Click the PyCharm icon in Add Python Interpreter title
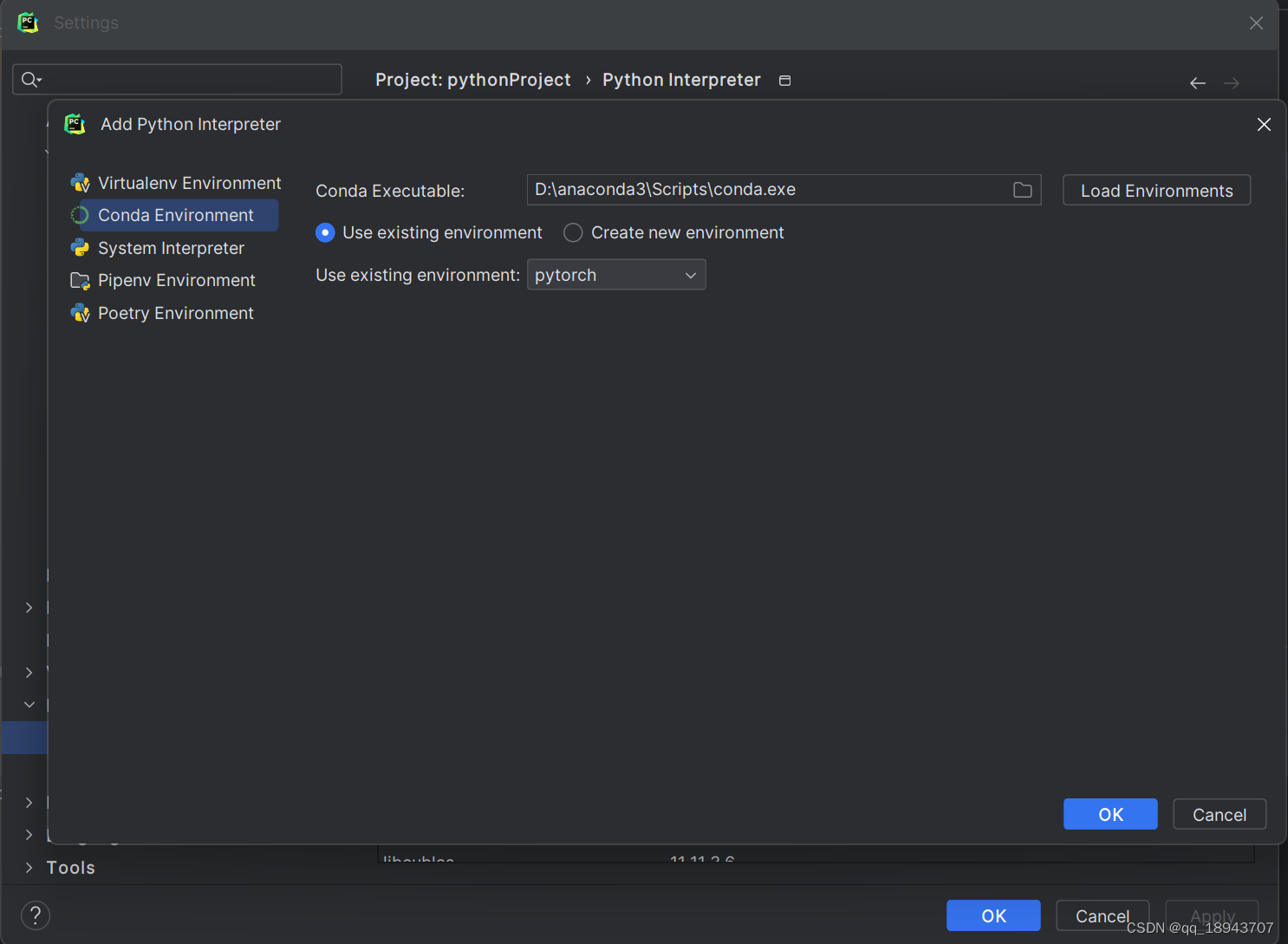The height and width of the screenshot is (944, 1288). (x=75, y=124)
